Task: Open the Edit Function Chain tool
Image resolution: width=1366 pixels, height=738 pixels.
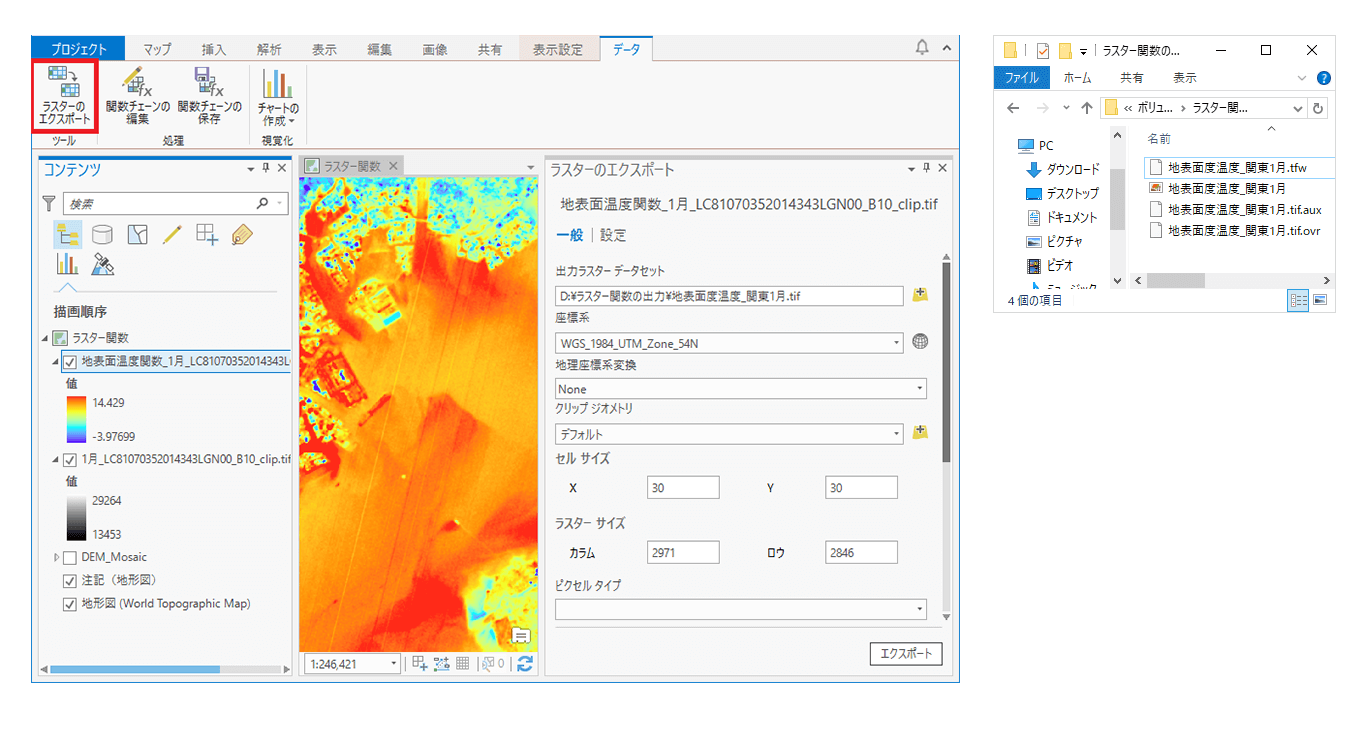Action: (137, 96)
